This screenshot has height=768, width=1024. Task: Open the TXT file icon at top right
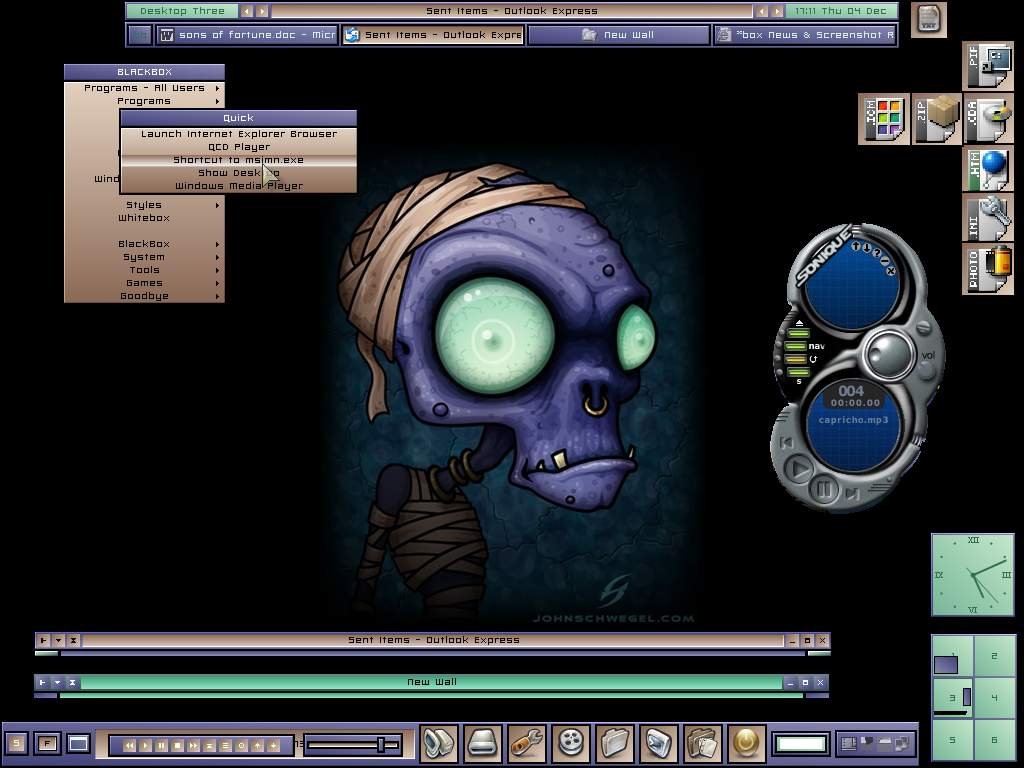click(x=928, y=20)
